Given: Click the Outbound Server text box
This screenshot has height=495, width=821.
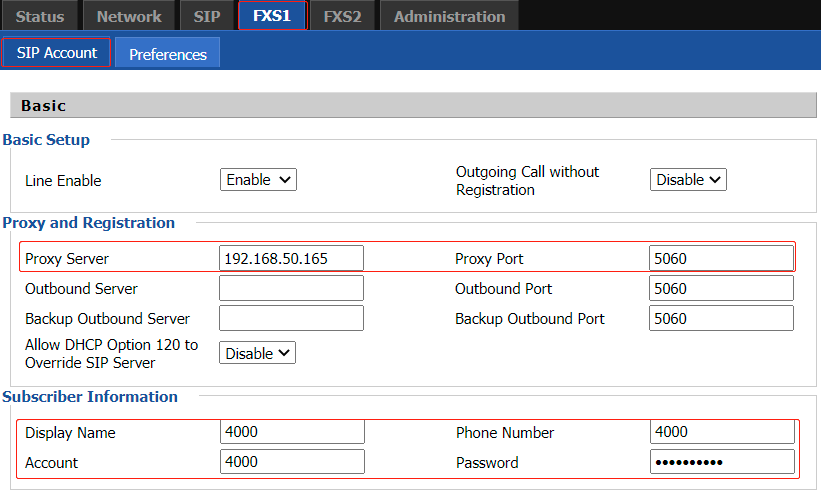Looking at the screenshot, I should click(291, 288).
